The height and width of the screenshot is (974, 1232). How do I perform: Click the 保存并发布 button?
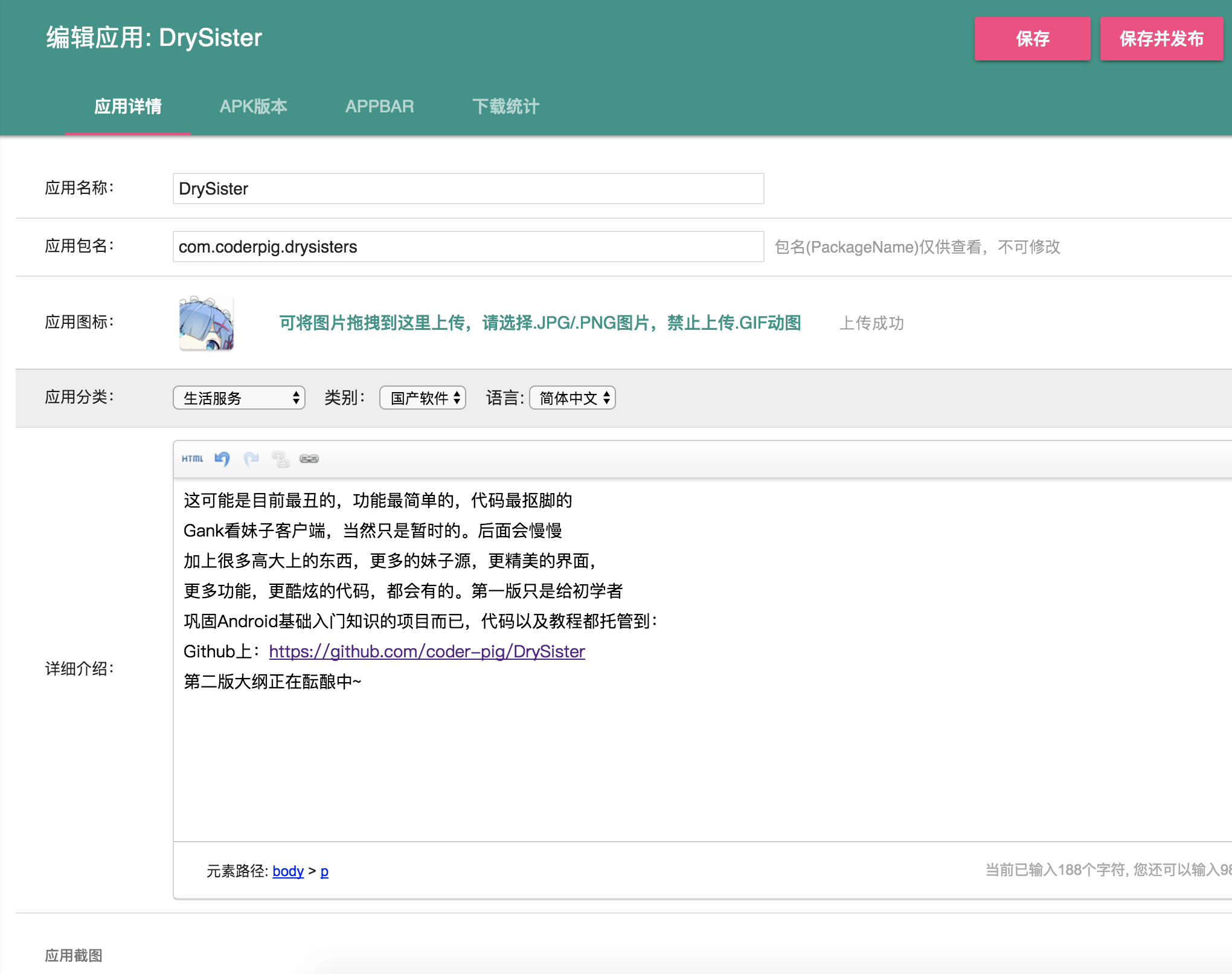click(1161, 39)
